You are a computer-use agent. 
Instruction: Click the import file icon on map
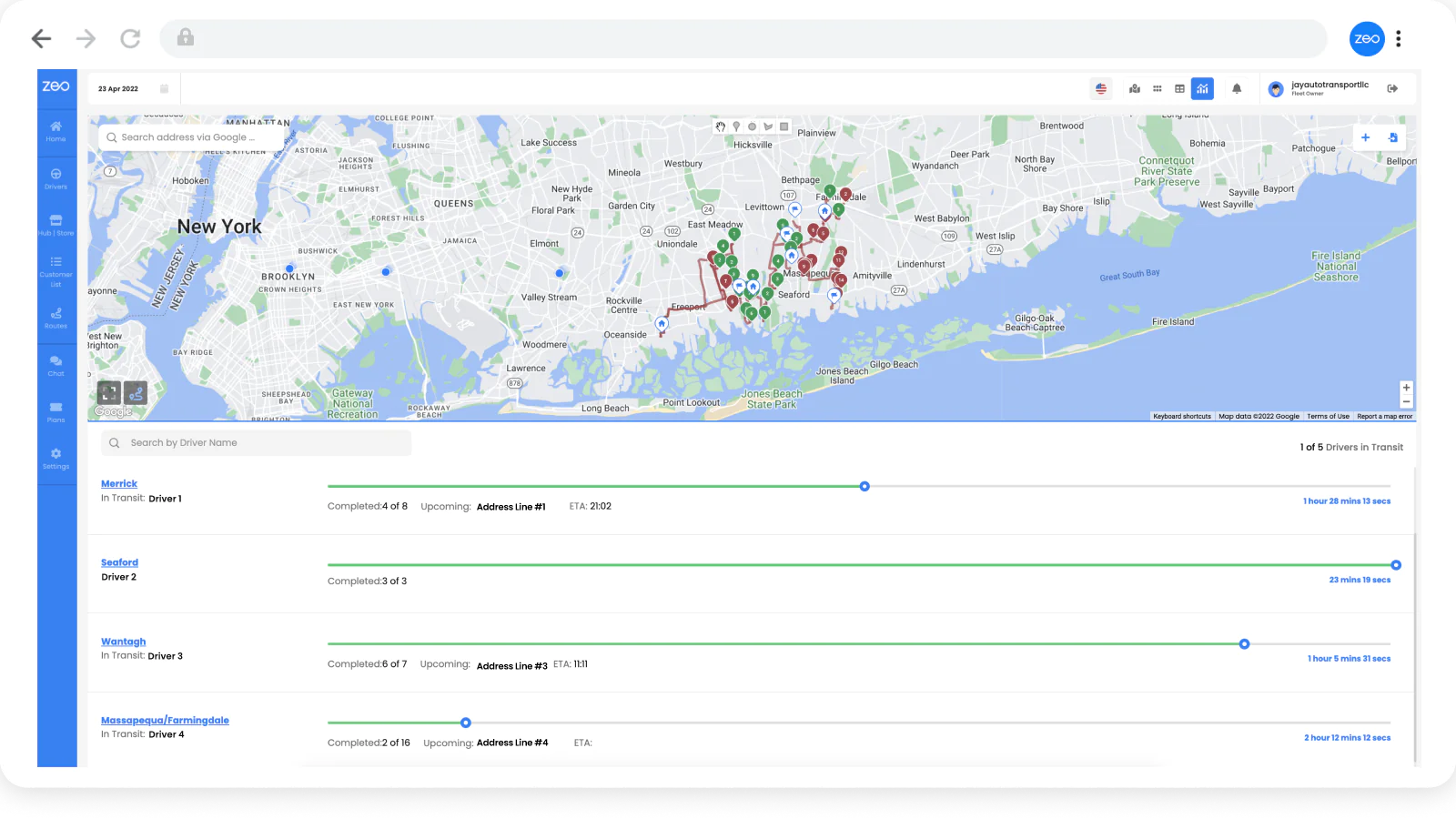point(1393,137)
